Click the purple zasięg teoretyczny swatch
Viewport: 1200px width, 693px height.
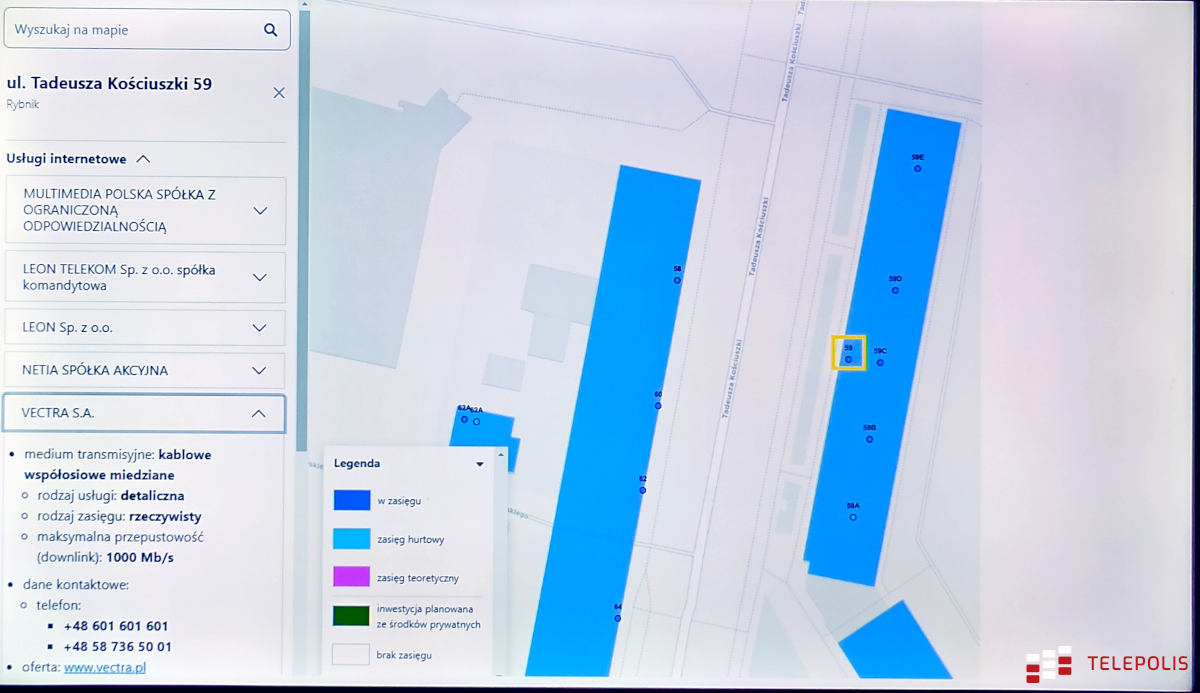pyautogui.click(x=351, y=577)
